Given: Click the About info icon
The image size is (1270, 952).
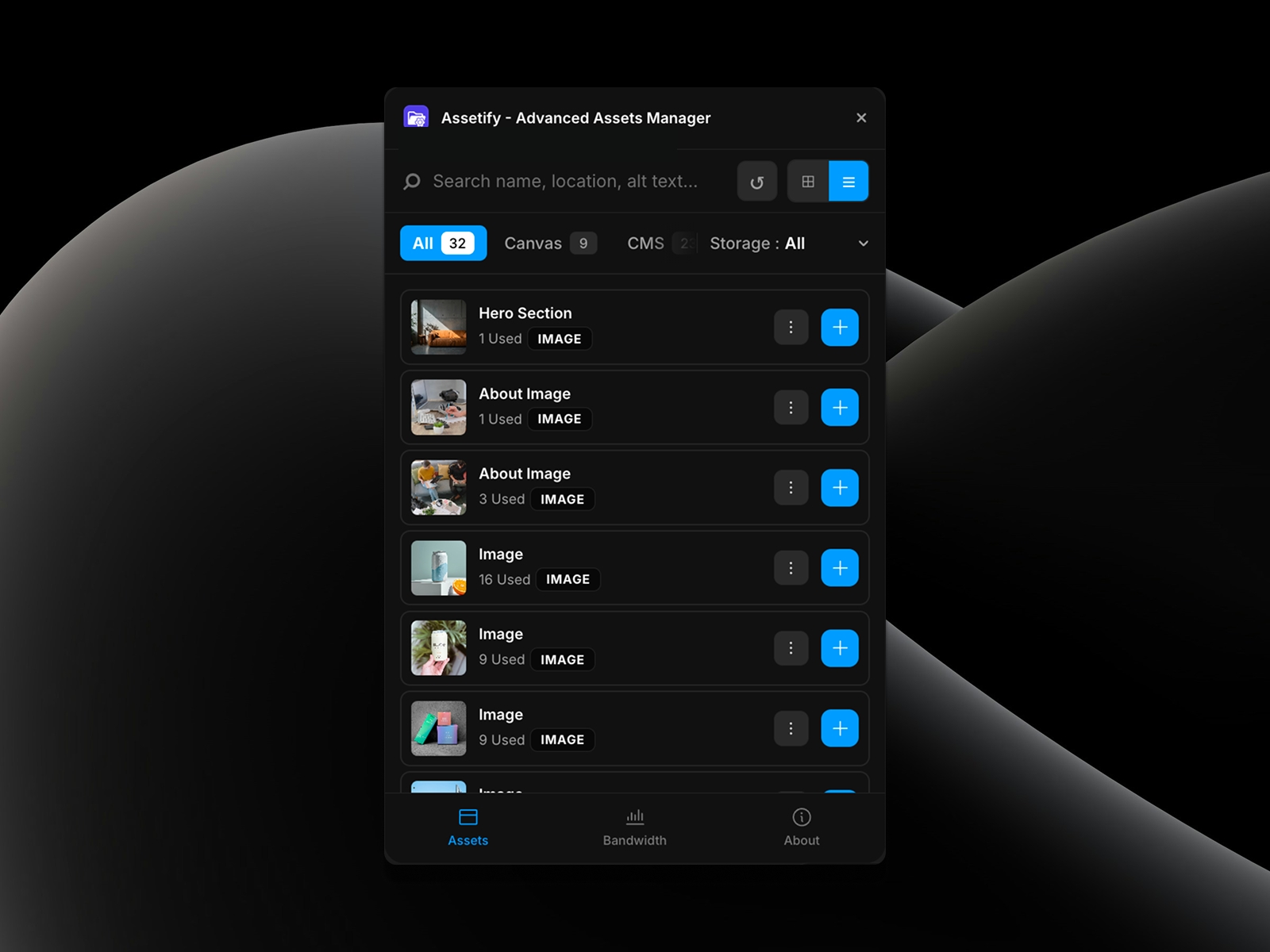Looking at the screenshot, I should 801,816.
